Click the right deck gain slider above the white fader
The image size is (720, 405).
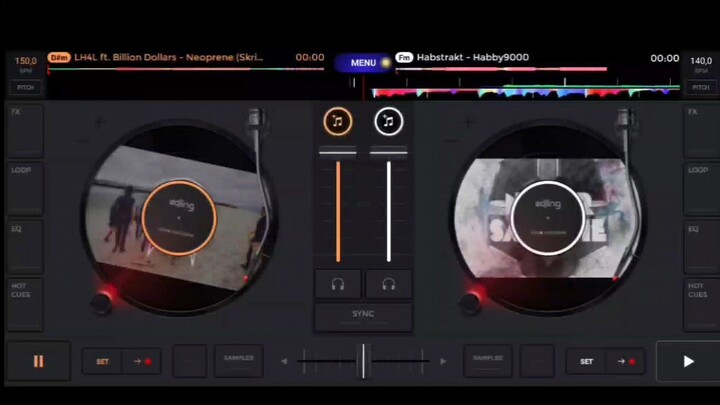[x=388, y=152]
